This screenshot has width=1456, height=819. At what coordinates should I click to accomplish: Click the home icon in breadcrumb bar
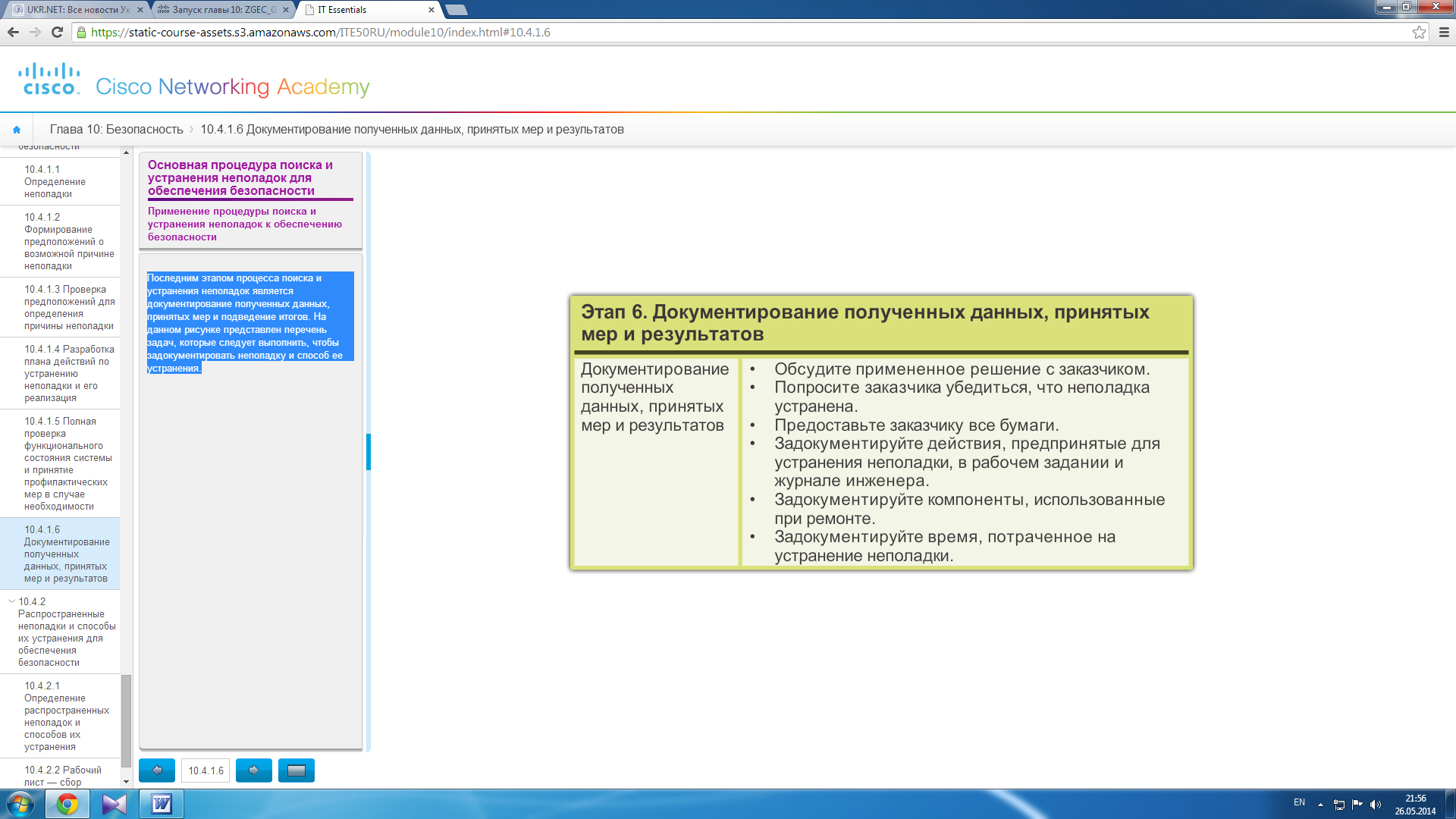pos(17,130)
